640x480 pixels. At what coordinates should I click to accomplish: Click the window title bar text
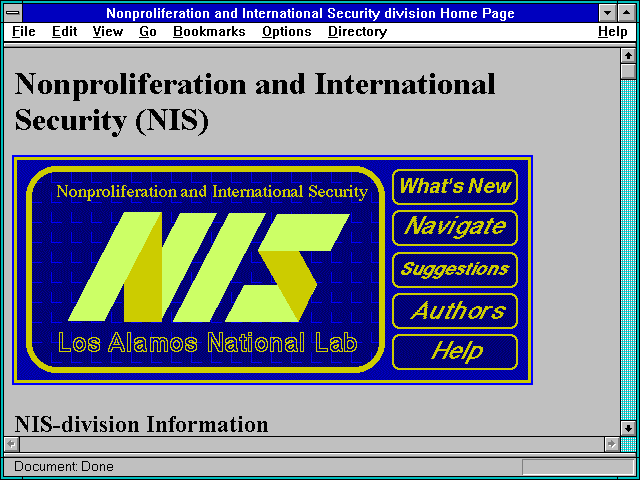[x=310, y=13]
